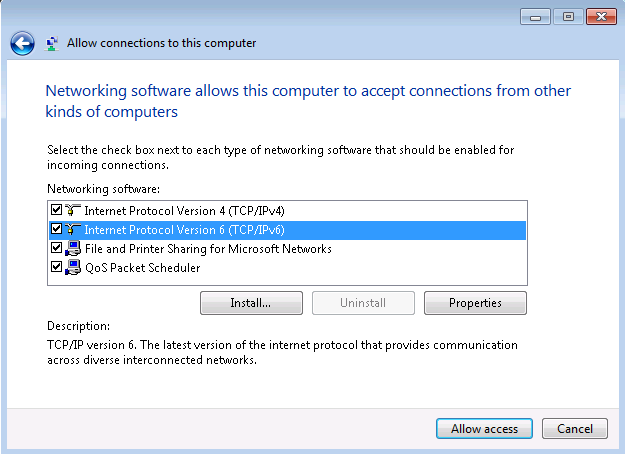This screenshot has height=454, width=625.
Task: Toggle QoS Packet Scheduler checkbox
Action: click(x=56, y=267)
